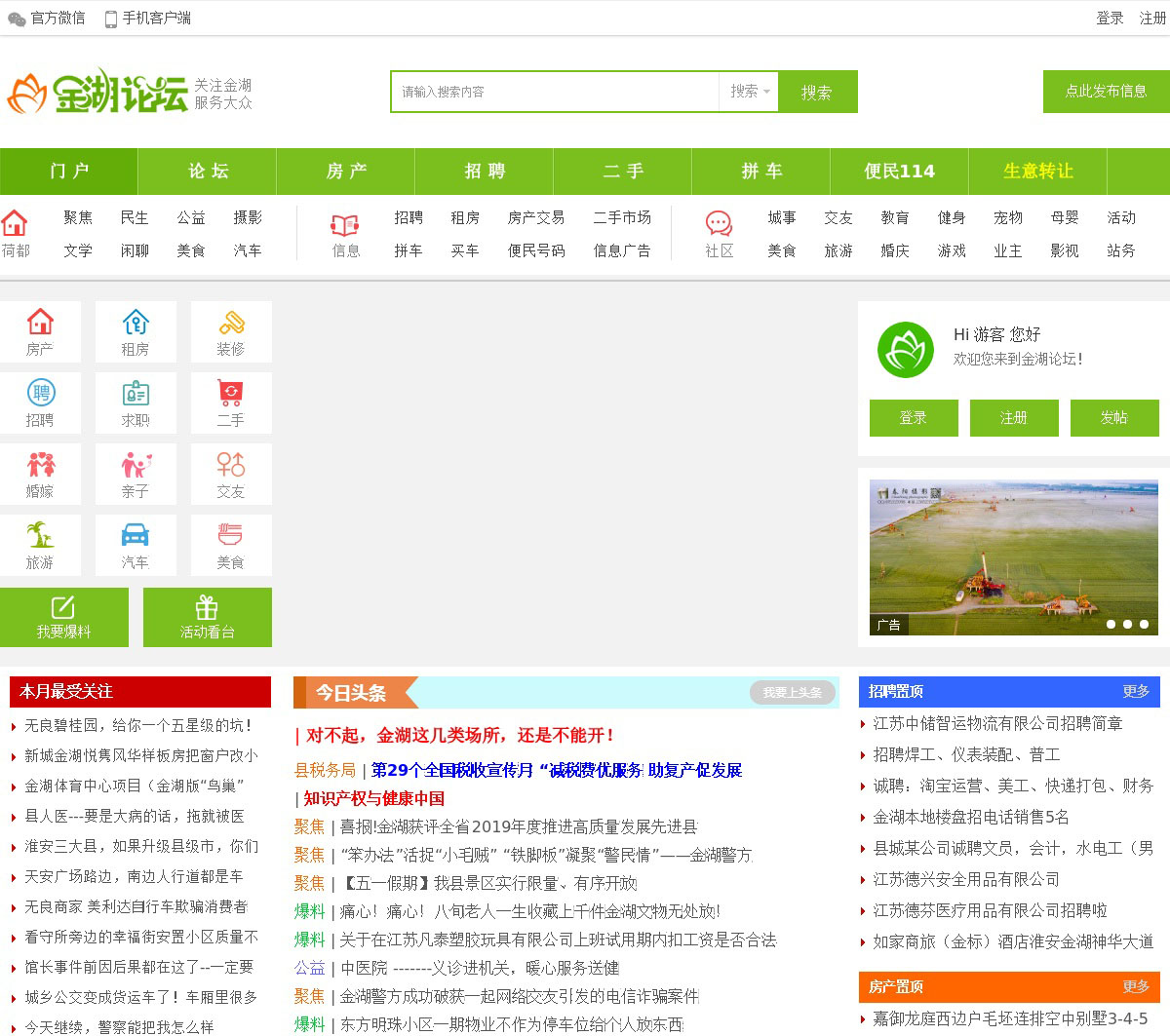
Task: Open the 租房 rental icon tile
Action: point(136,332)
